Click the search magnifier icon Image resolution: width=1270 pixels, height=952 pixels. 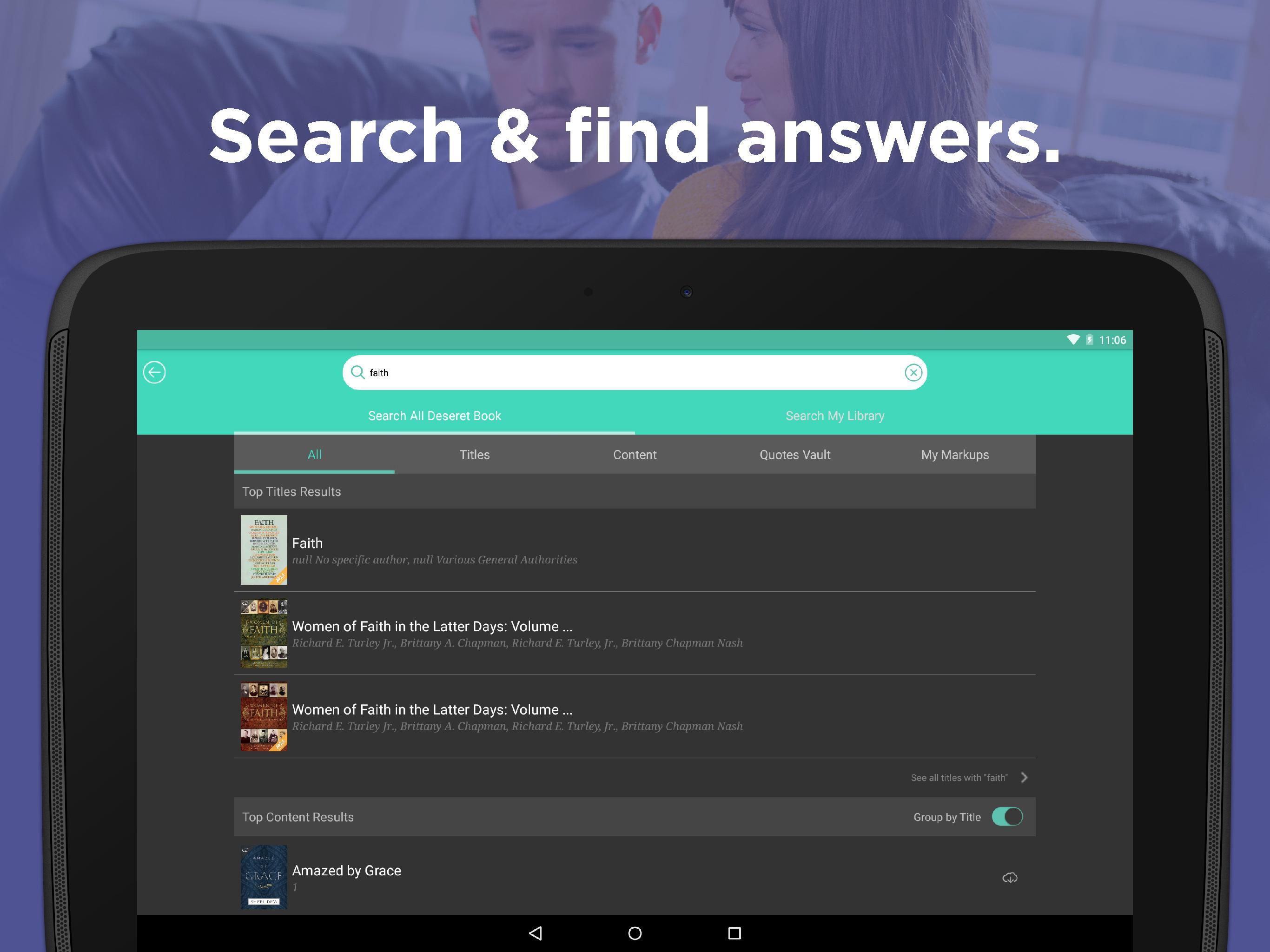point(358,372)
